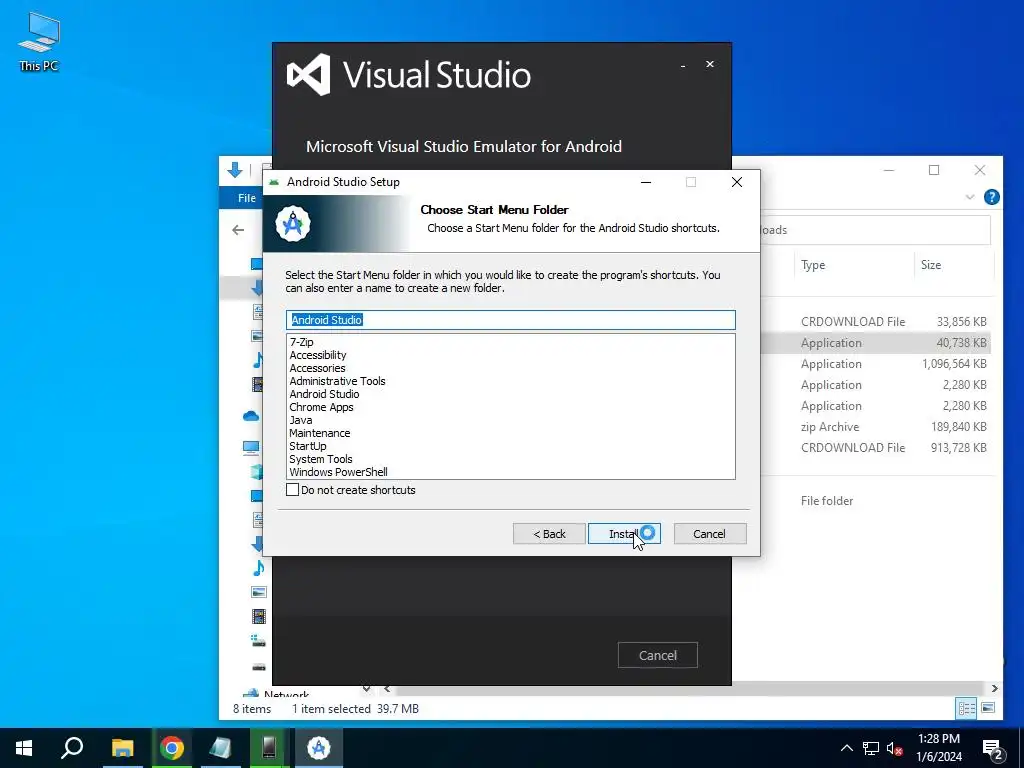Select Java in the folder list
Image resolution: width=1024 pixels, height=768 pixels.
301,421
